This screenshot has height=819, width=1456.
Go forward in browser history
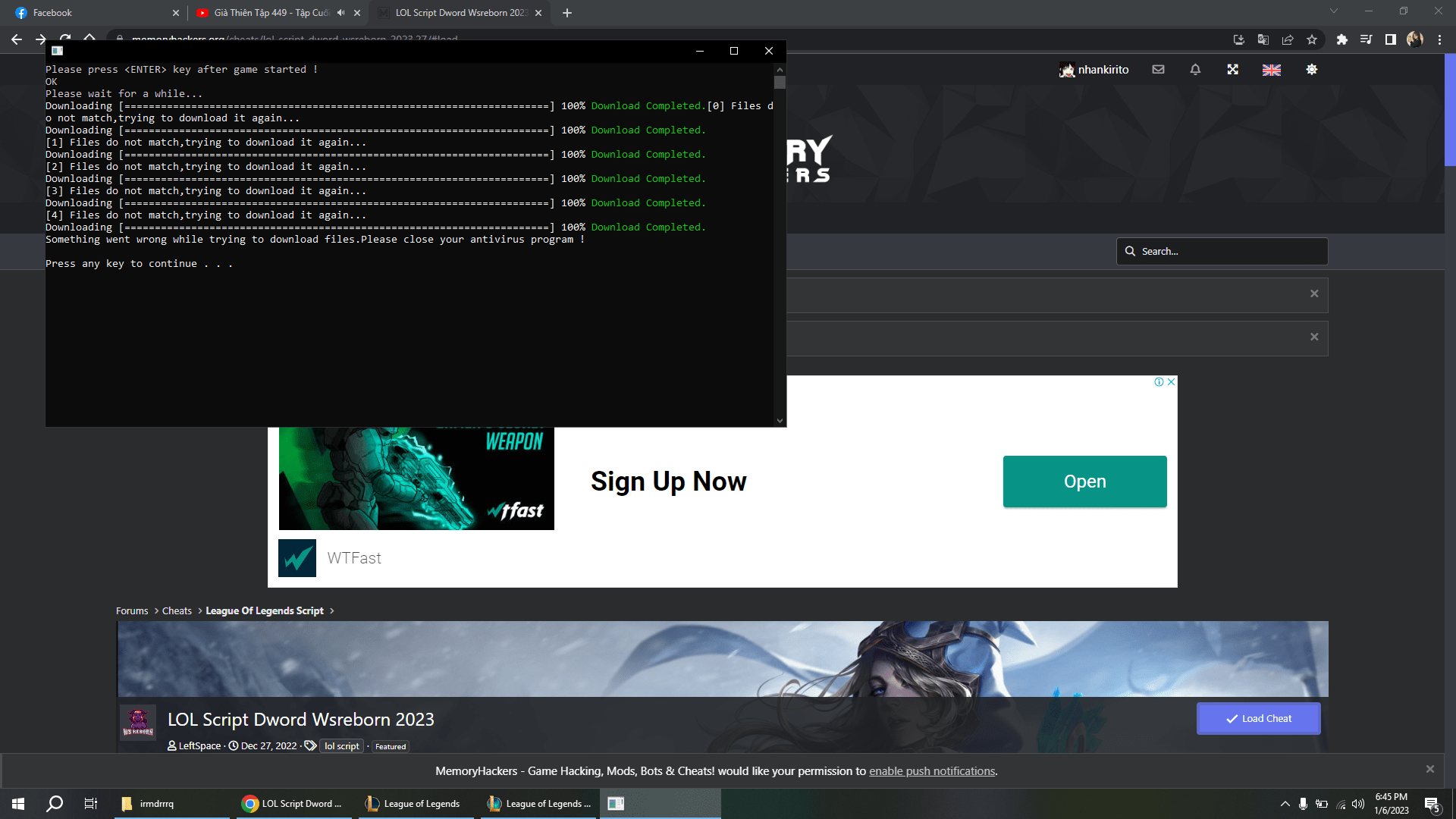coord(41,39)
